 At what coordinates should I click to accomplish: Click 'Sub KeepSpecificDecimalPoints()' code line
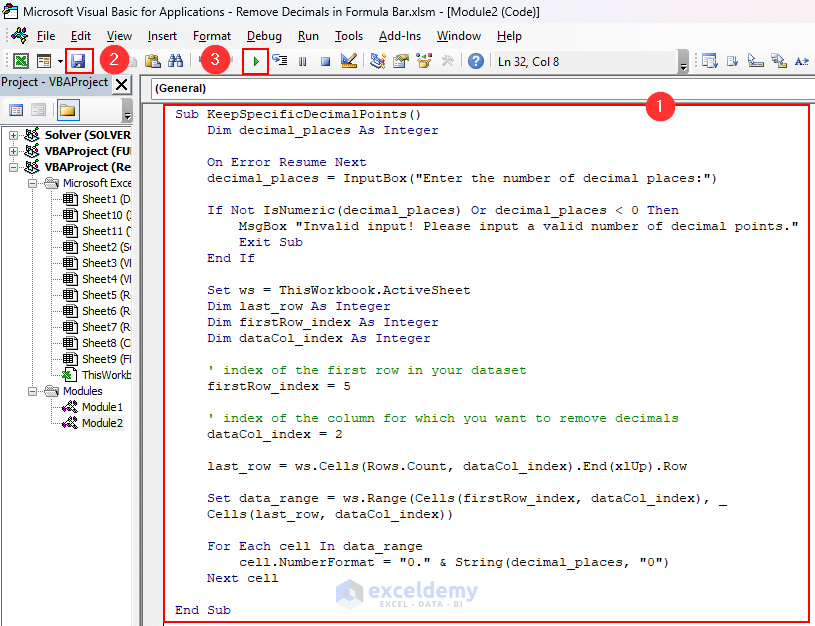[x=298, y=114]
